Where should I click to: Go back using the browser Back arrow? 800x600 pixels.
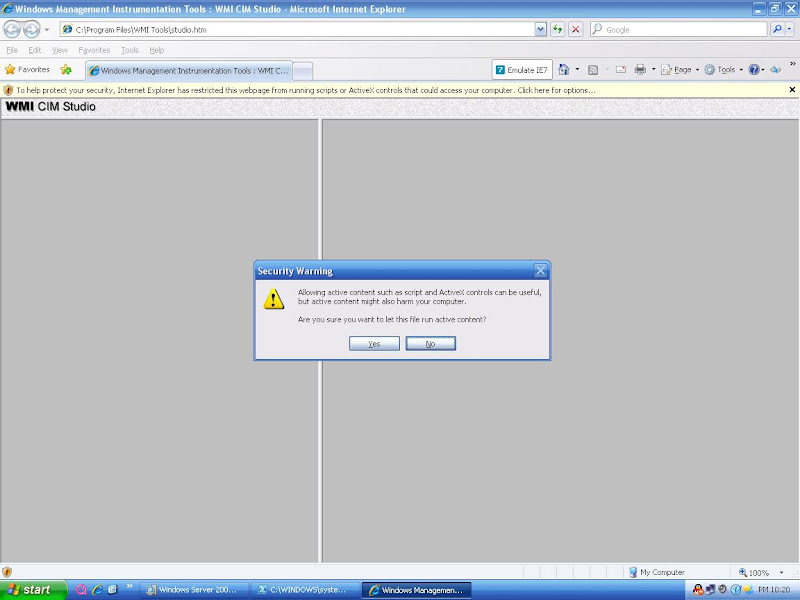tap(12, 30)
